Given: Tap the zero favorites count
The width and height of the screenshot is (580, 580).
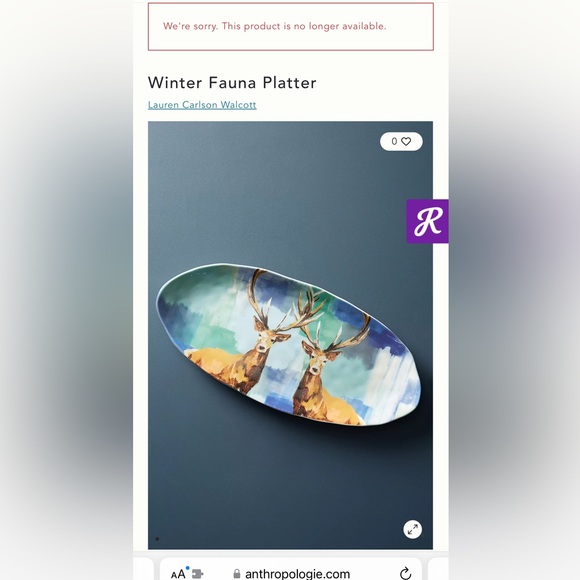Looking at the screenshot, I should [x=394, y=141].
